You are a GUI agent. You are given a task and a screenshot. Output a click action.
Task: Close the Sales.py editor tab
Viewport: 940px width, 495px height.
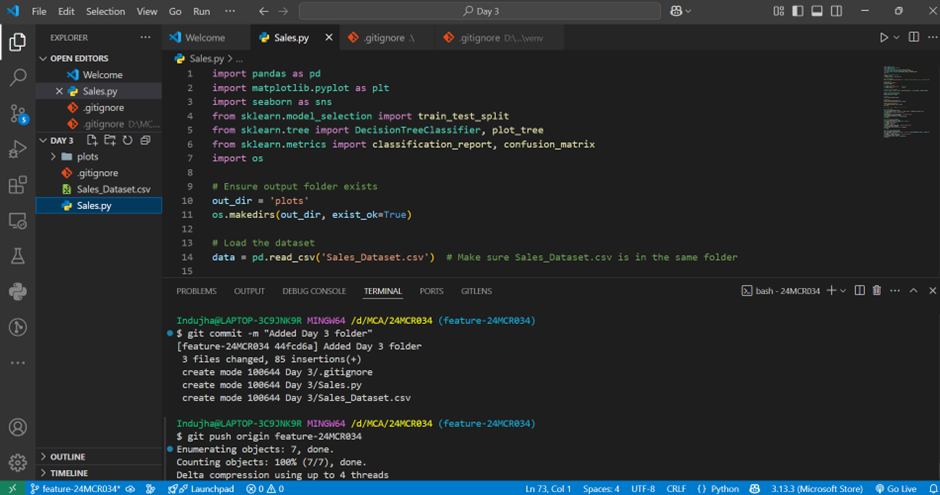[x=329, y=37]
